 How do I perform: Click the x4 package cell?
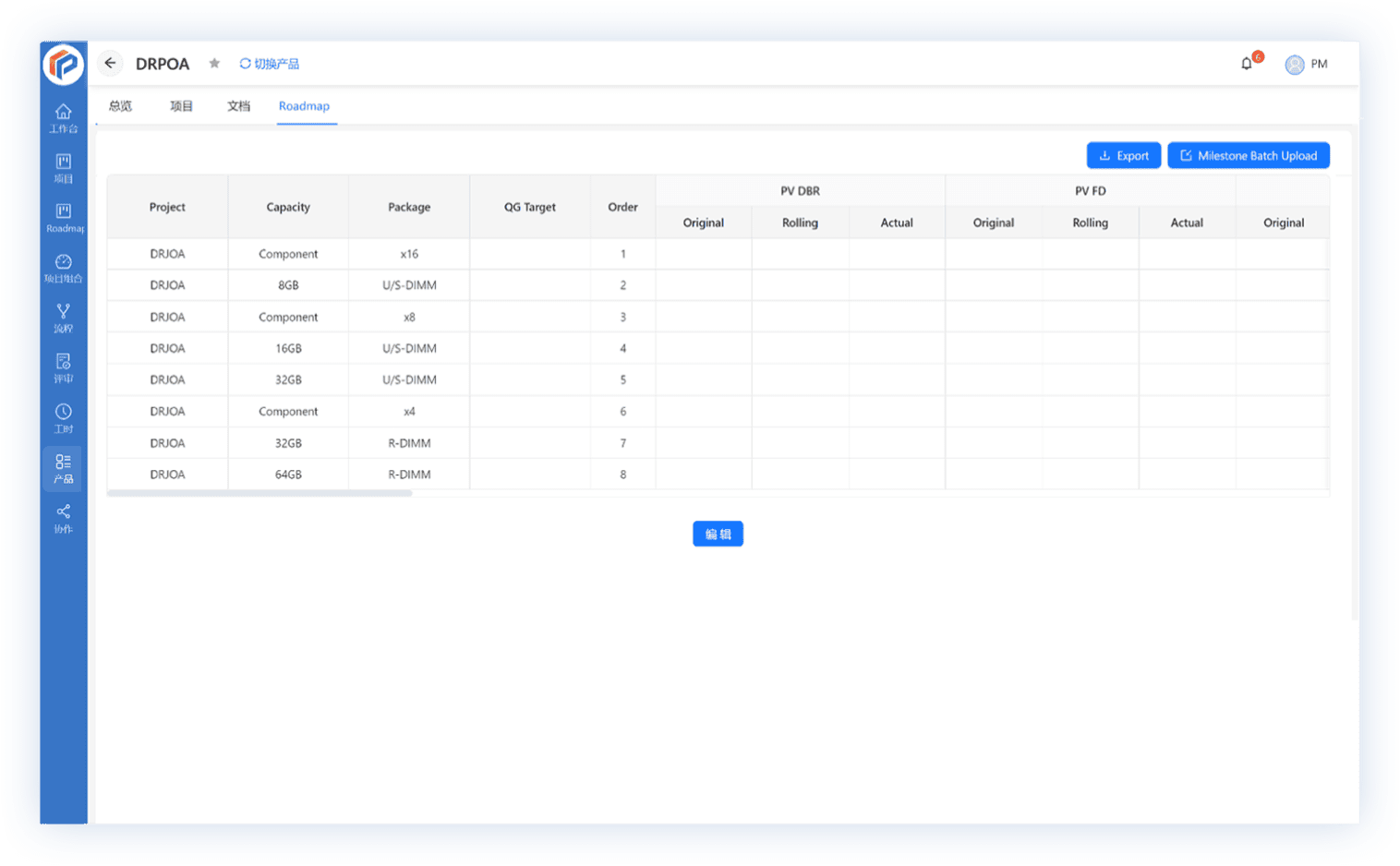(409, 411)
